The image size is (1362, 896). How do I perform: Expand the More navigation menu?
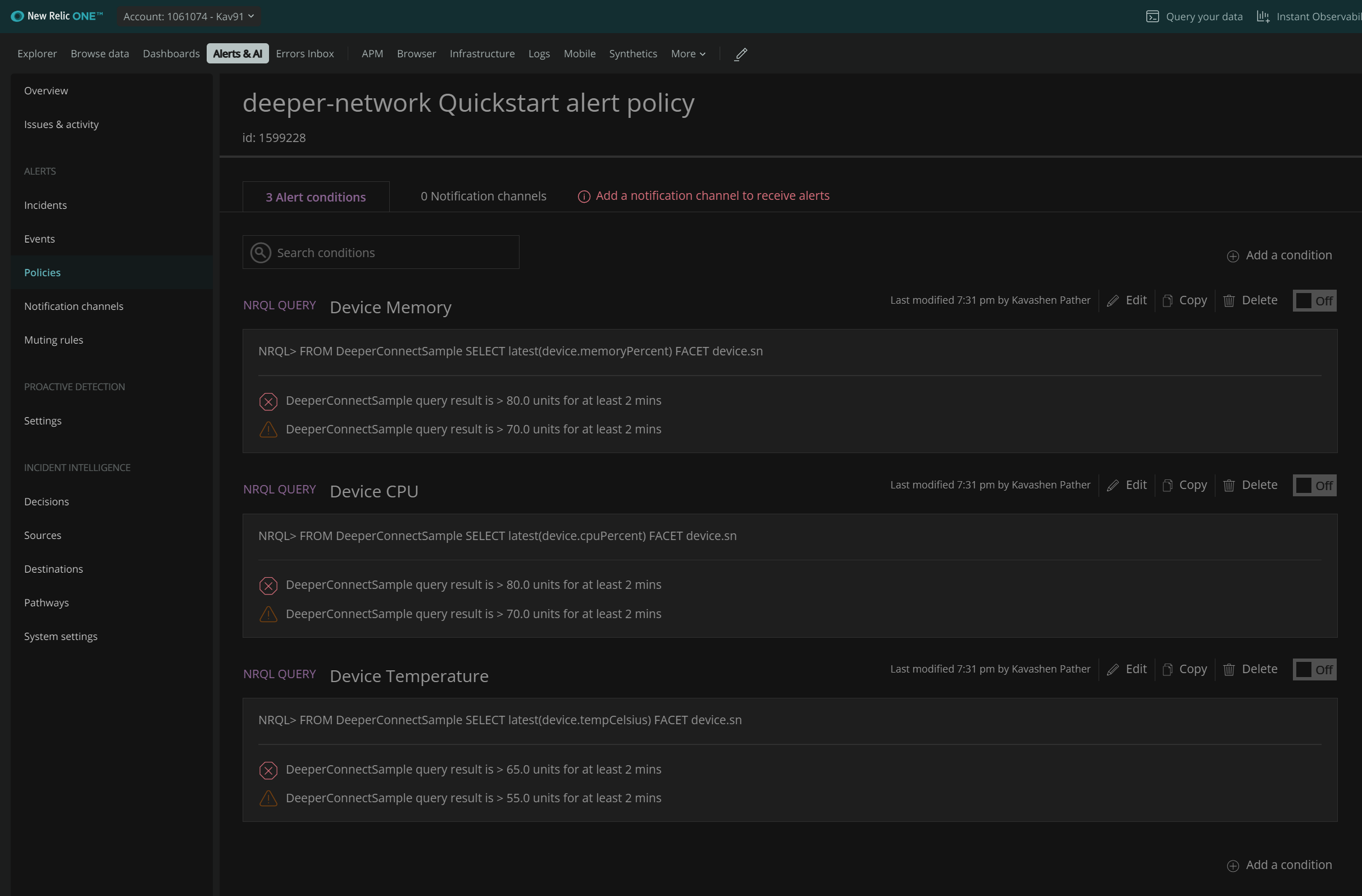[x=688, y=54]
